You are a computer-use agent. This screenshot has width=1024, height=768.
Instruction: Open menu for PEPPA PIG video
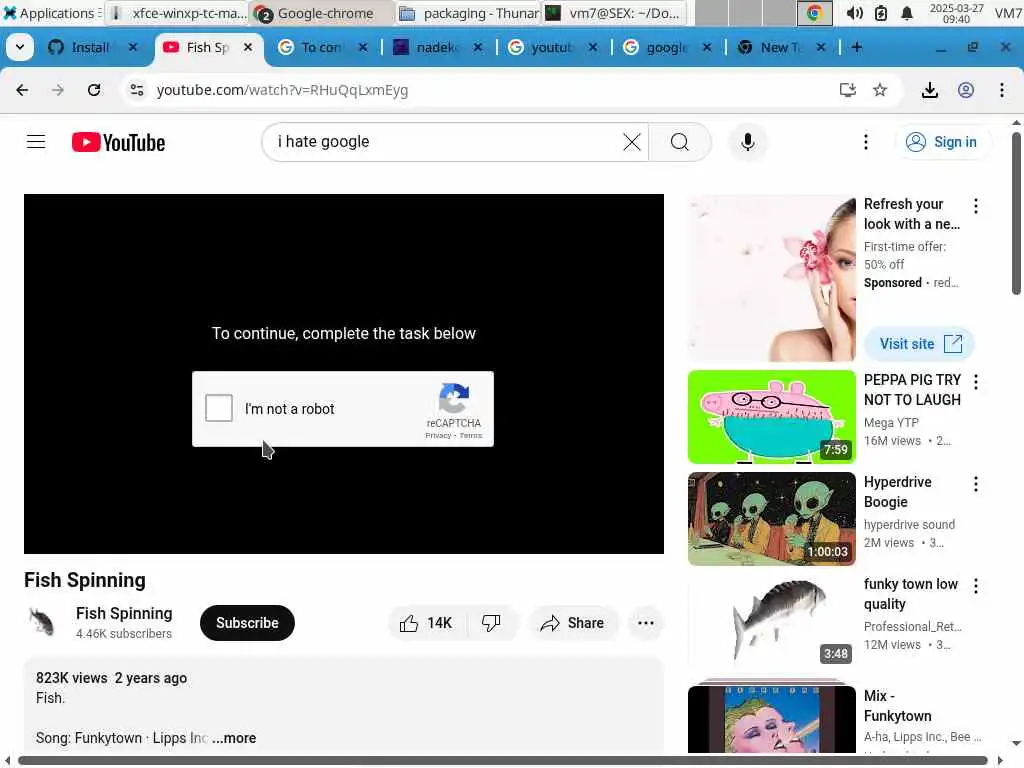[x=976, y=381]
